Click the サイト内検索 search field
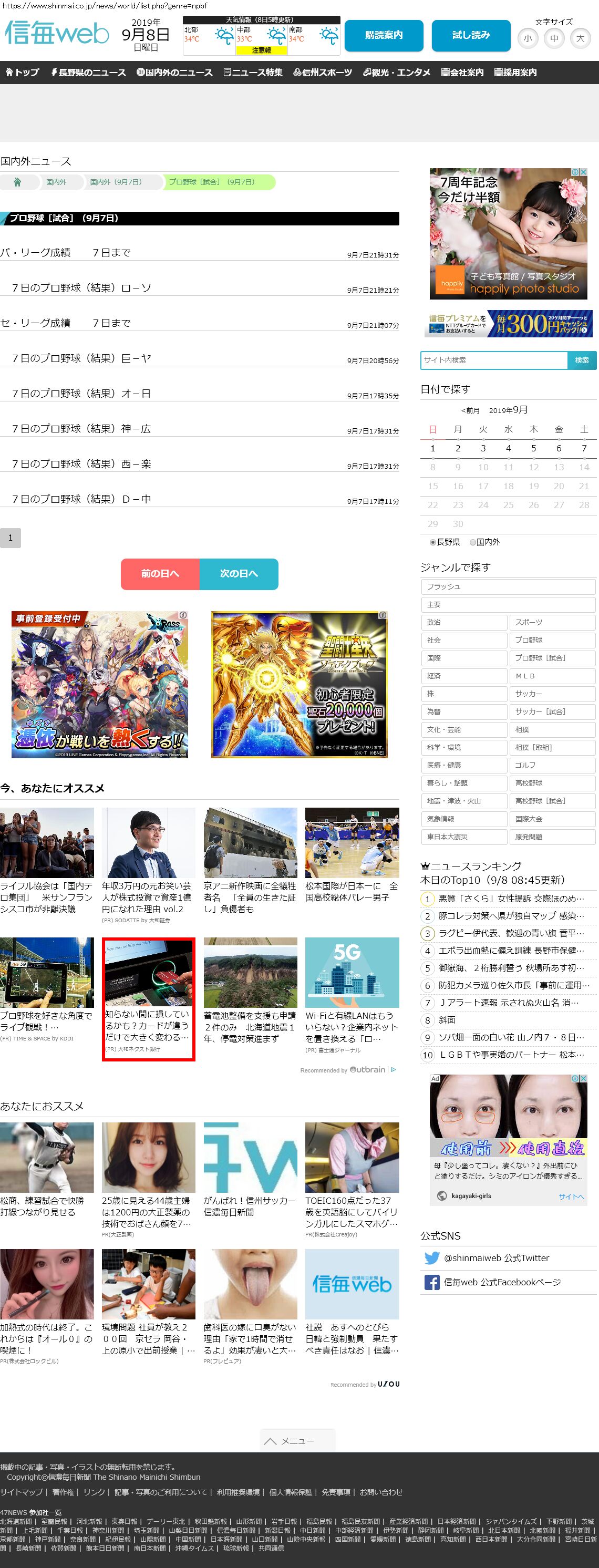Image resolution: width=599 pixels, height=1568 pixels. click(494, 360)
